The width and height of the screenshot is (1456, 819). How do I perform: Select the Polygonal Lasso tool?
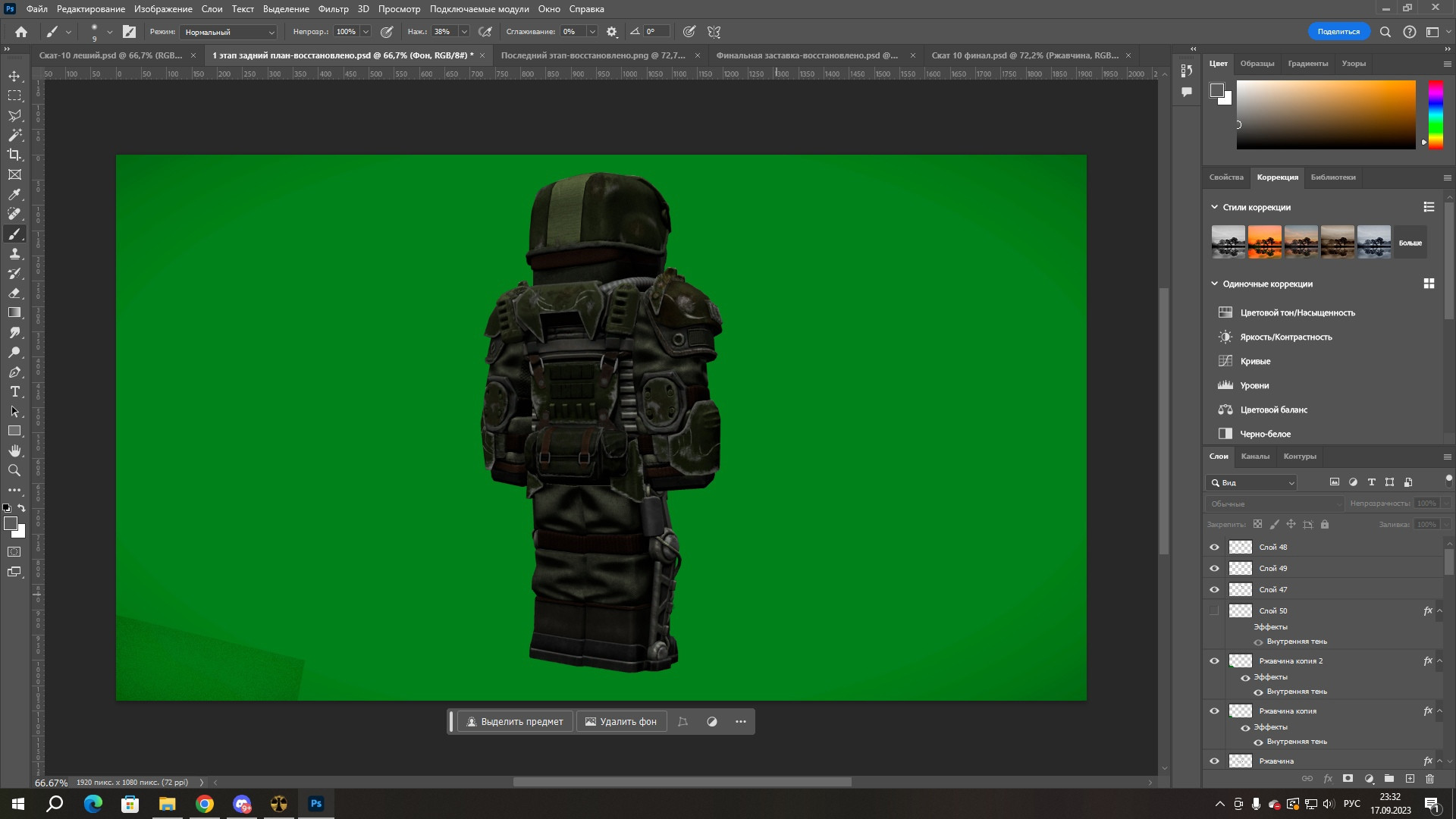[14, 116]
